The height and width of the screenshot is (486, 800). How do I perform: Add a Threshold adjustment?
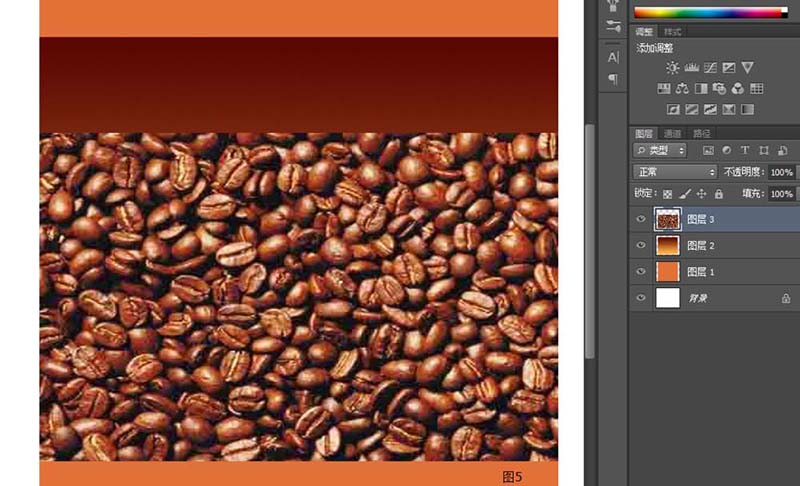point(710,109)
